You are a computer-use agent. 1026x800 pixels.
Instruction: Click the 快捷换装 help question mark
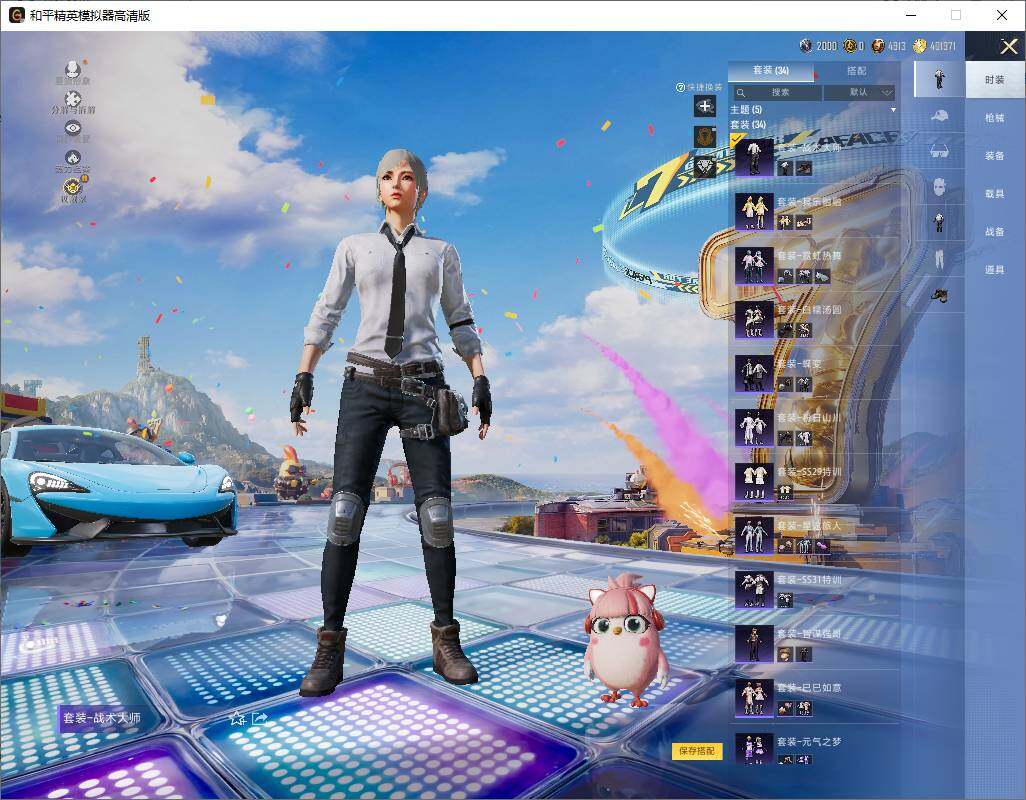click(x=680, y=87)
